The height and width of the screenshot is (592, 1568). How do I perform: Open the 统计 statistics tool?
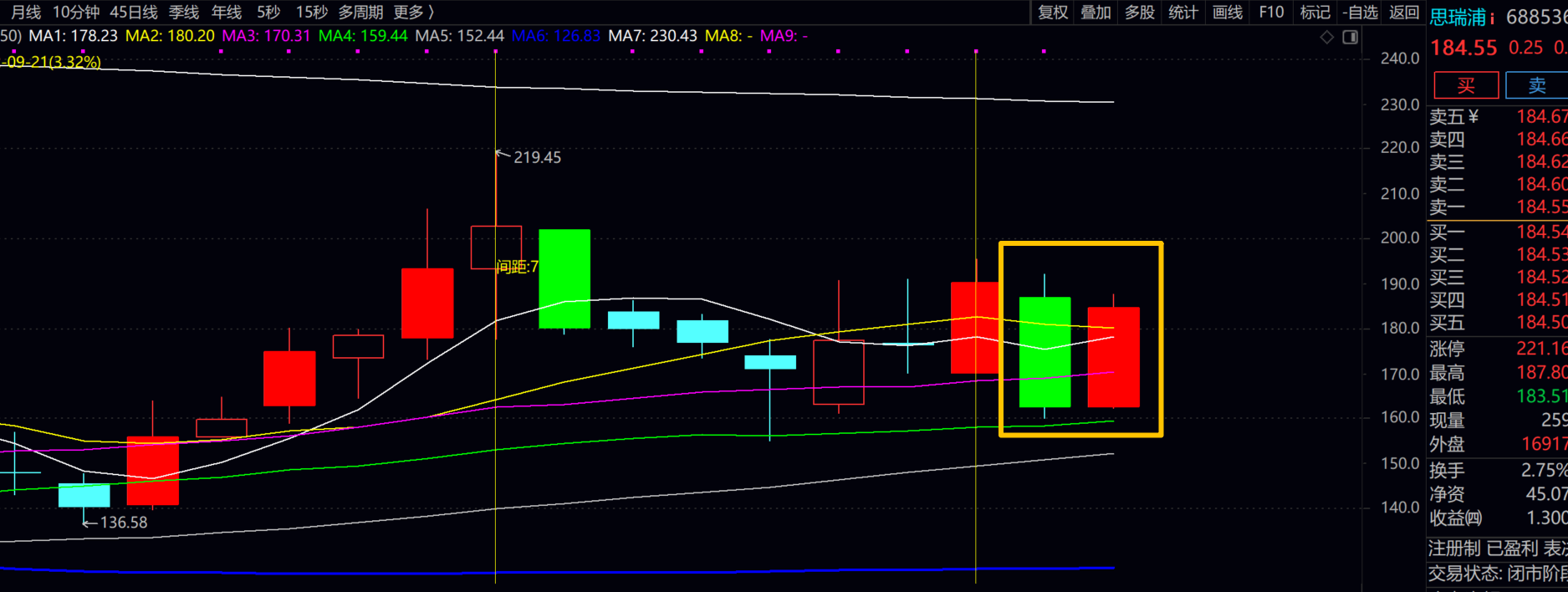pos(1183,13)
